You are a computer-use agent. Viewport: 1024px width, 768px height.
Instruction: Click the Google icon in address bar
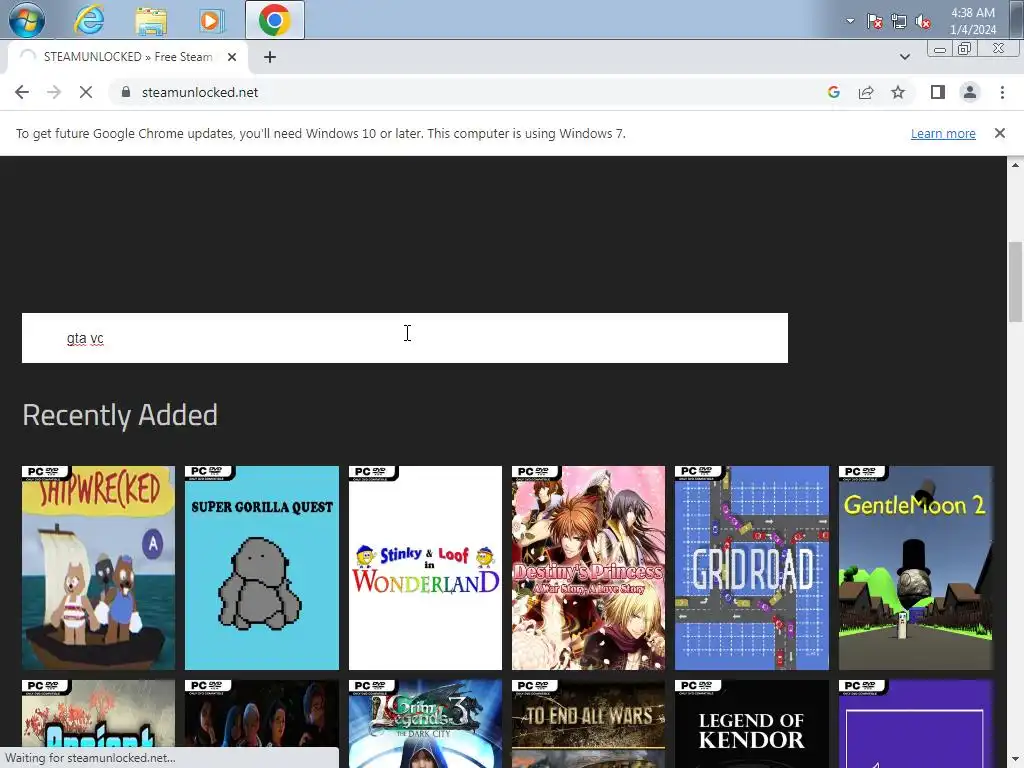tap(833, 92)
